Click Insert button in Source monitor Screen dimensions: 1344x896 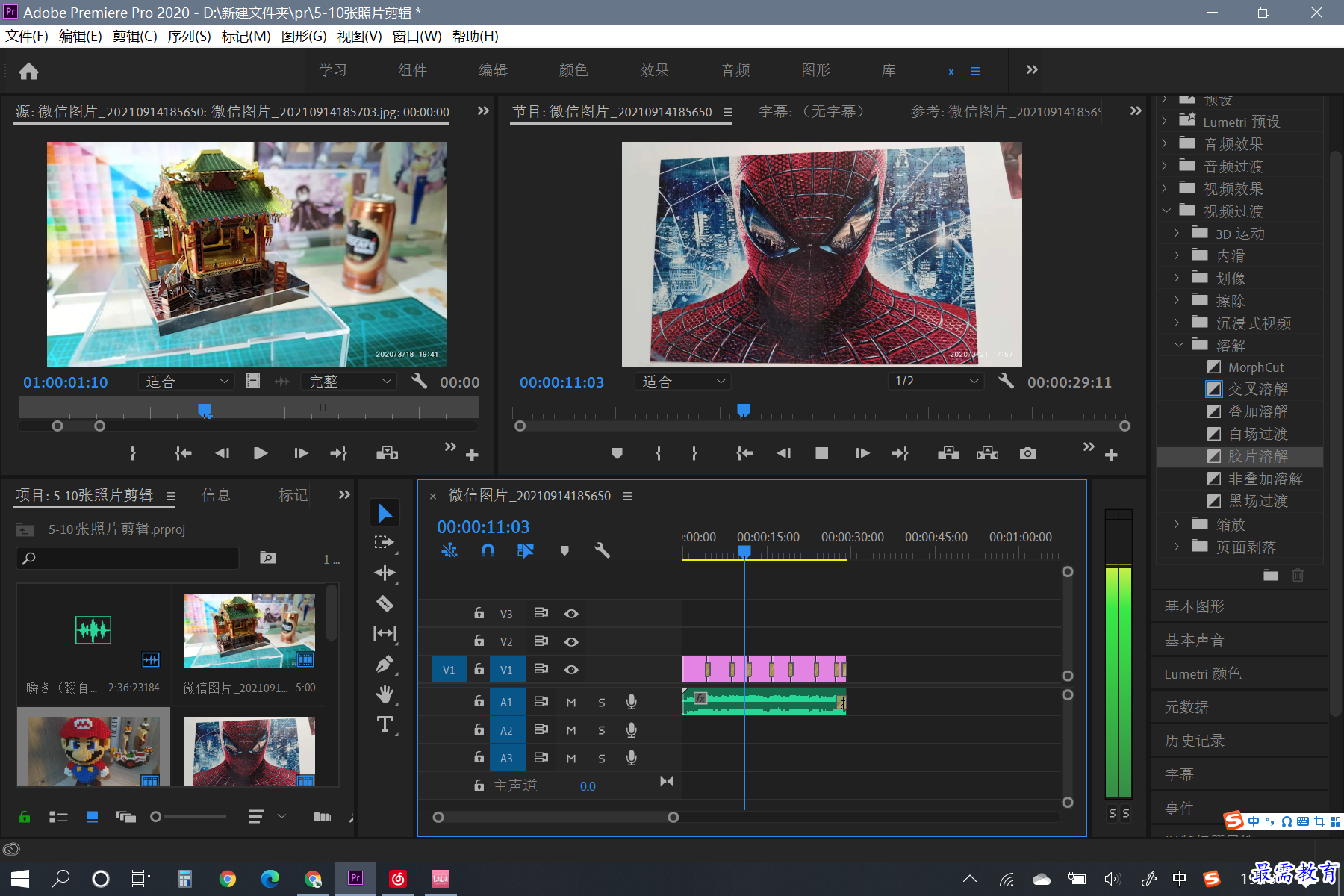387,453
